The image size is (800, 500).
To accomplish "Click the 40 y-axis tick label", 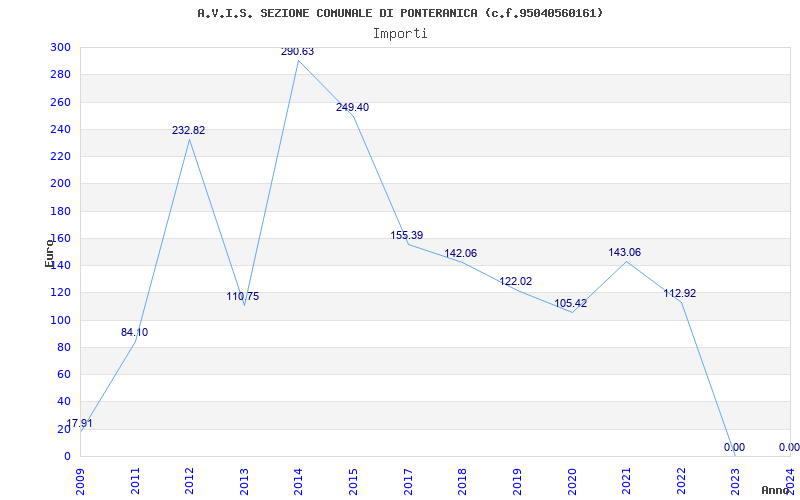I will [x=63, y=402].
